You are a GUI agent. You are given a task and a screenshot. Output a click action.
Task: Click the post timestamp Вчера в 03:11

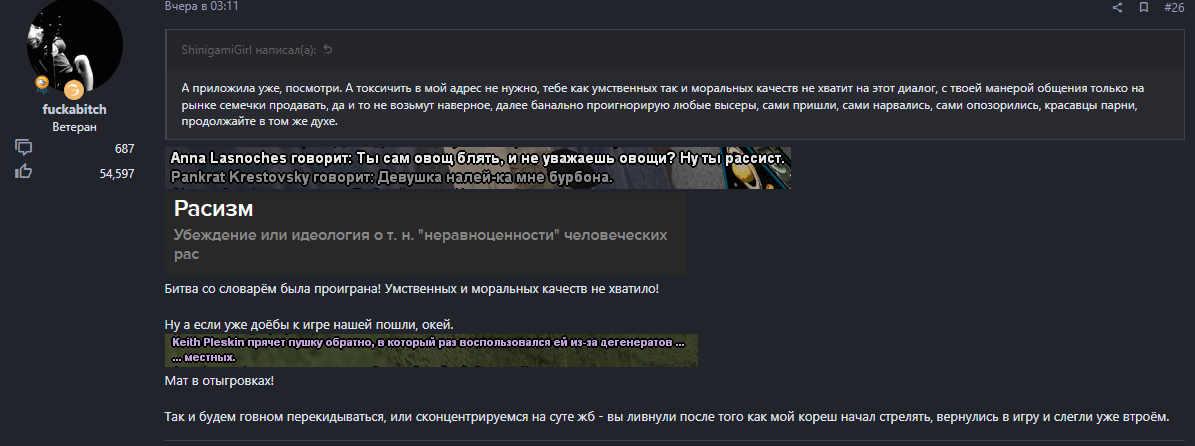[x=202, y=6]
